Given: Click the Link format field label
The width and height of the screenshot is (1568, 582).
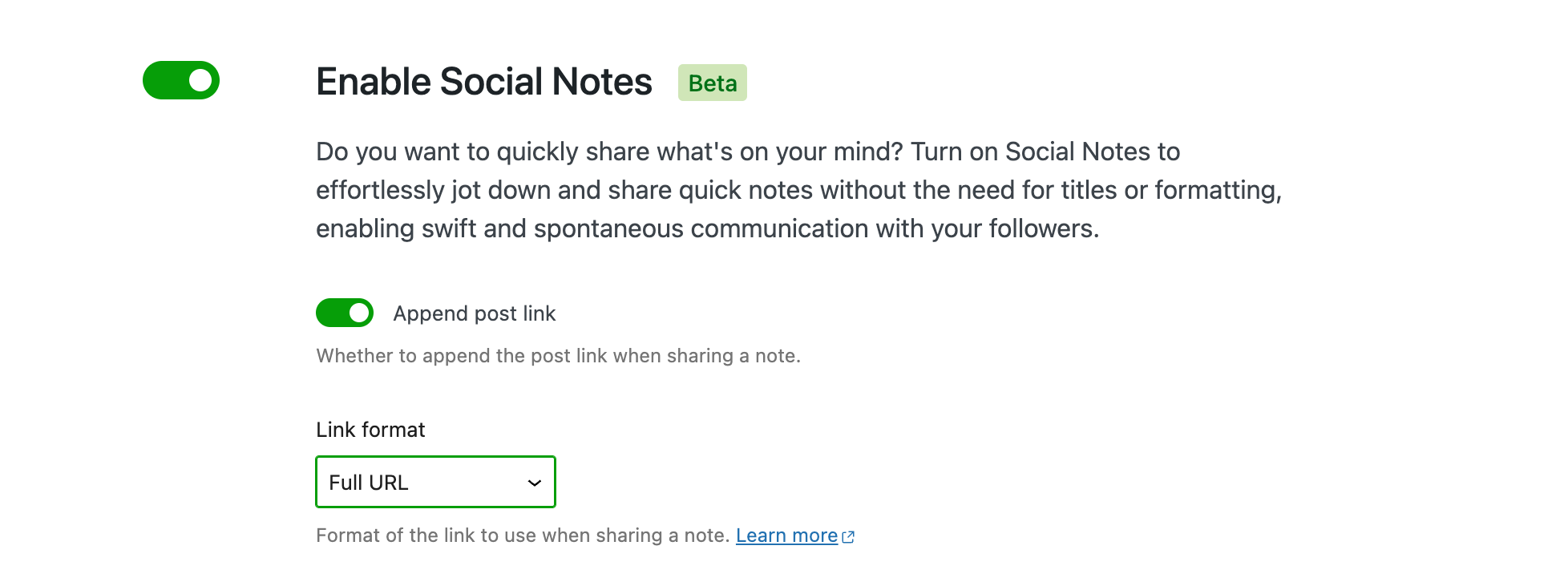Looking at the screenshot, I should 370,430.
